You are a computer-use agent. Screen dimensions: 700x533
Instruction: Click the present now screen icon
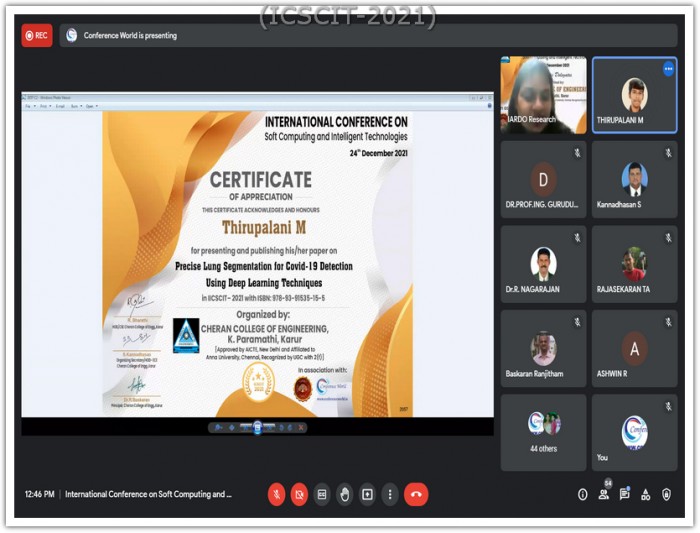tap(367, 494)
